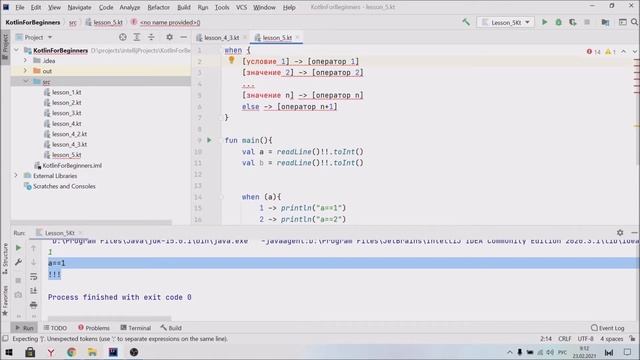
Task: Click error count indicator in editor
Action: click(594, 52)
